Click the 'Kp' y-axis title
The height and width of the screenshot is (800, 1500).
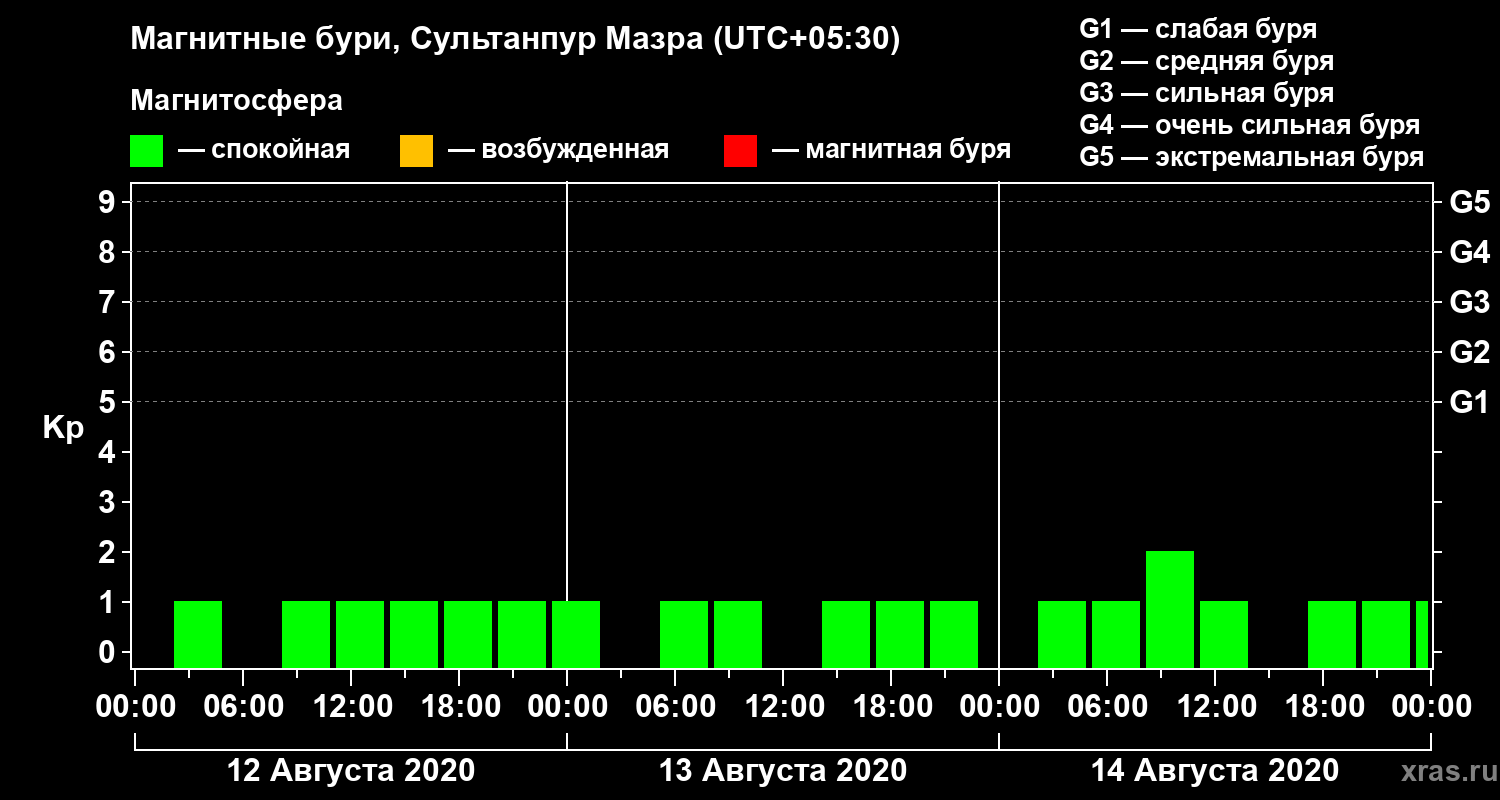(x=63, y=427)
